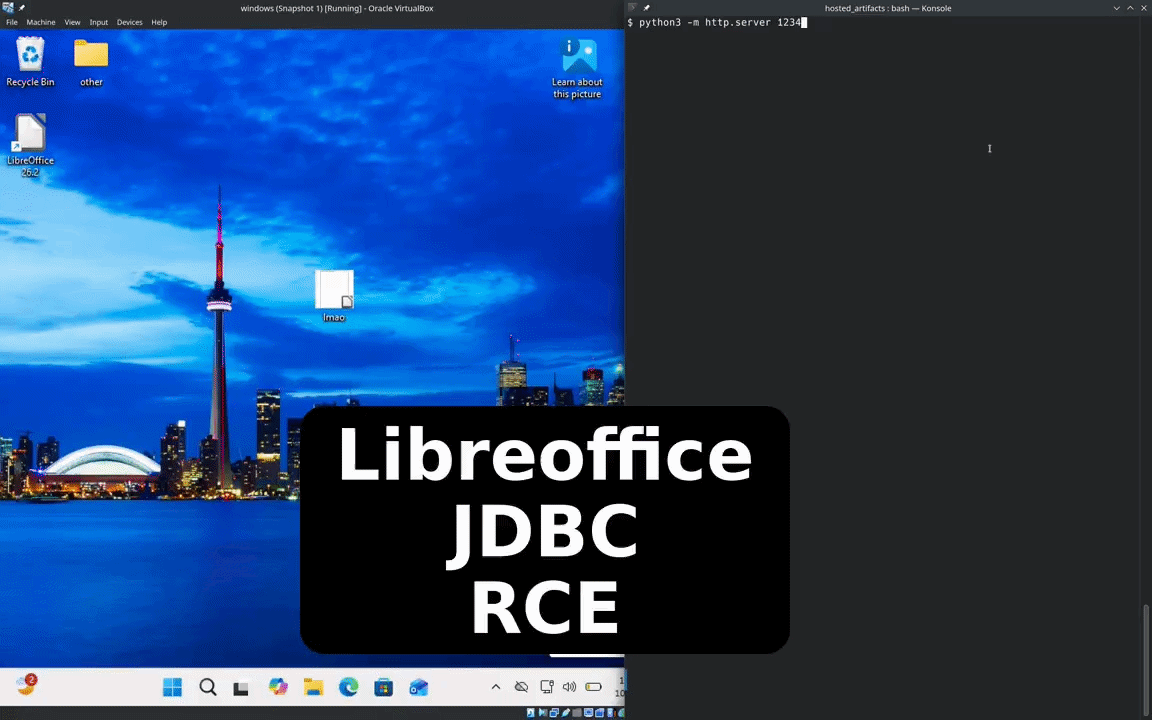
Task: Open the Windows Start menu
Action: pyautogui.click(x=173, y=687)
